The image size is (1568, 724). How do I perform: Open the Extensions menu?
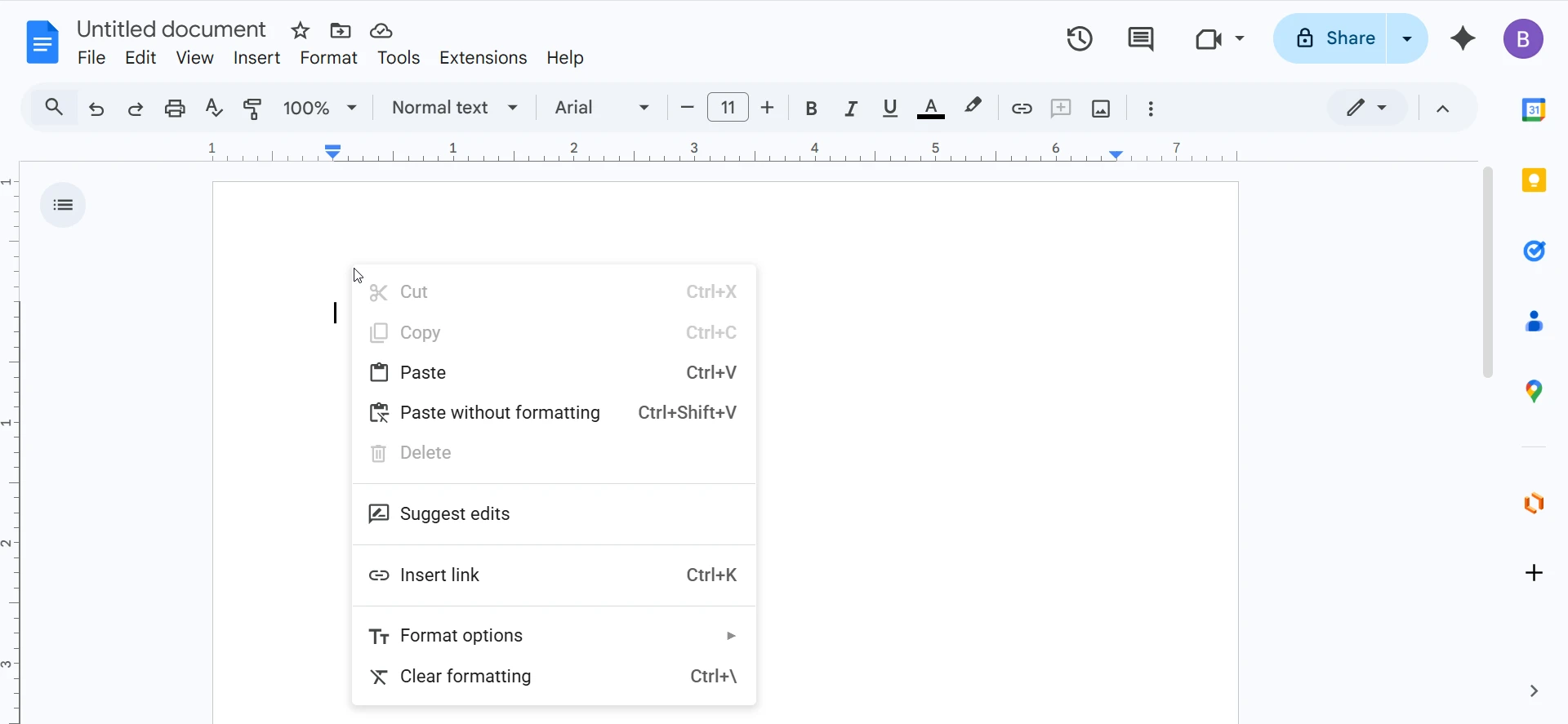pyautogui.click(x=483, y=58)
